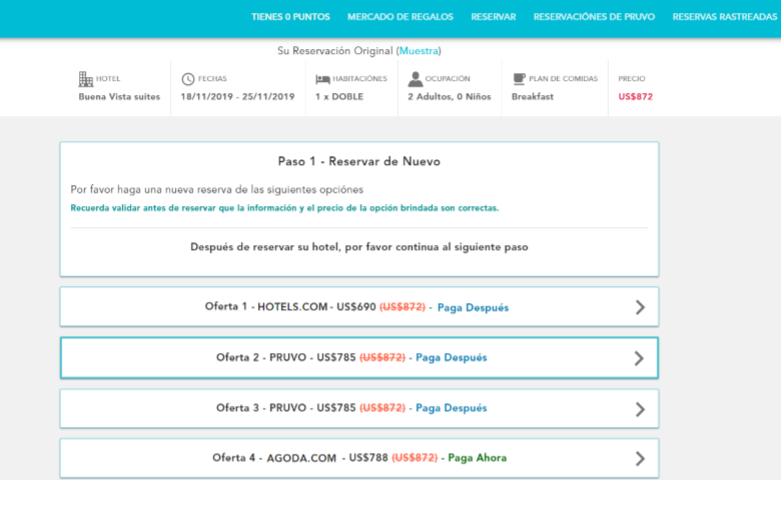This screenshot has height=517, width=781.
Task: Click the dates 18/11/2019 - 25/11/2019
Action: point(238,97)
